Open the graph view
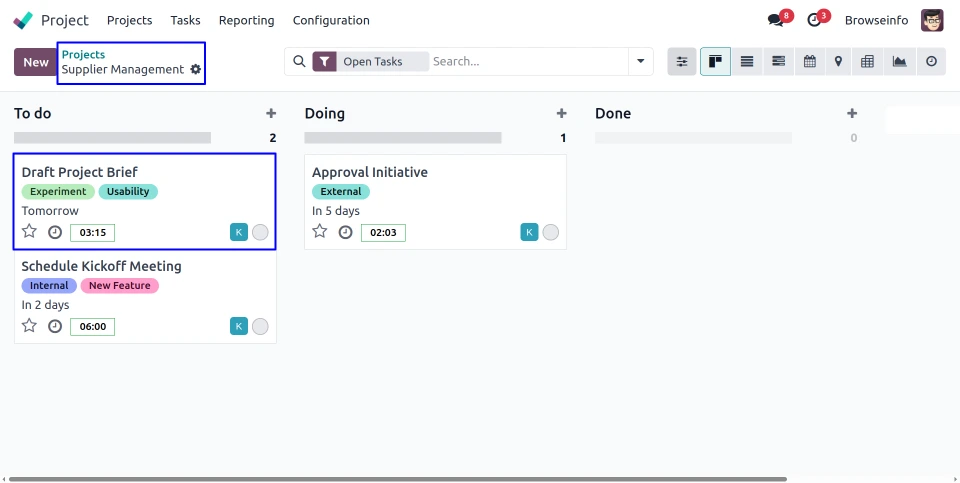960x483 pixels. pos(900,62)
